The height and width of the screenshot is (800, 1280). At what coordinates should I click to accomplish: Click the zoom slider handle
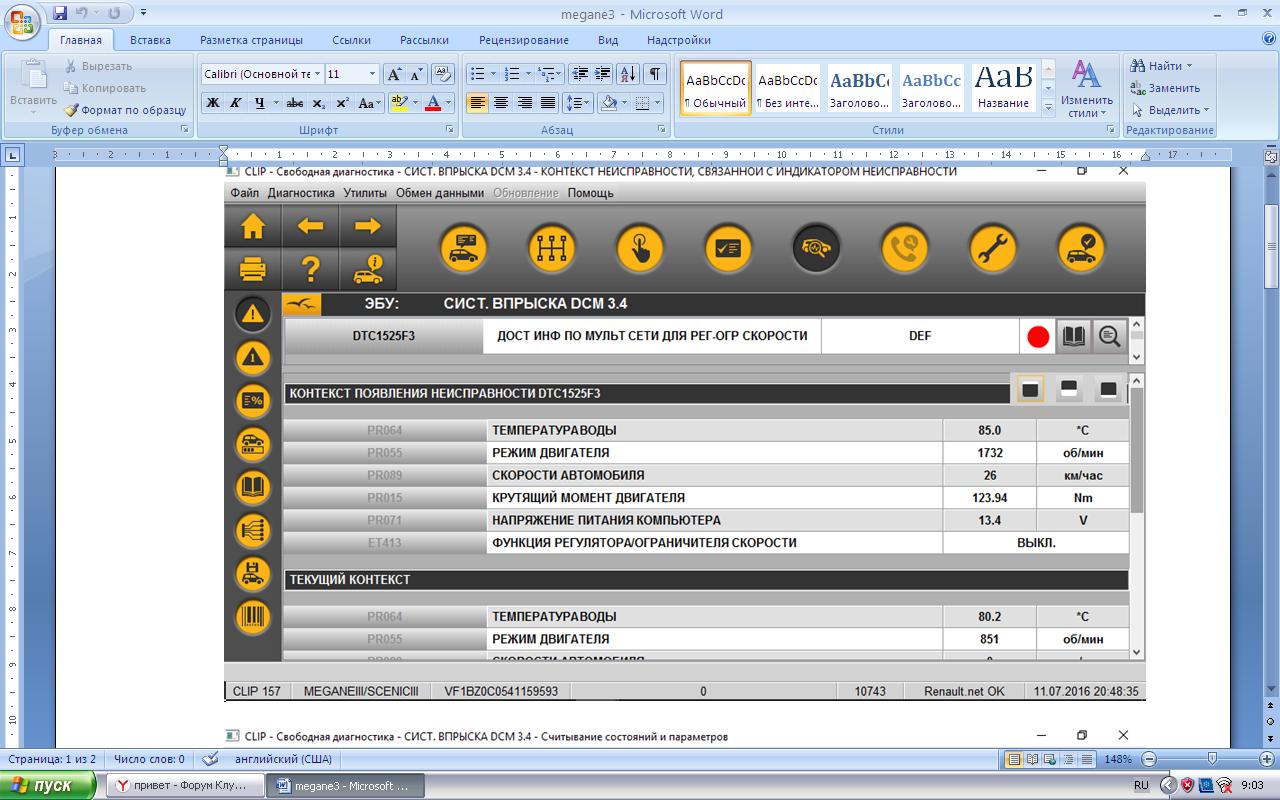tap(1212, 759)
